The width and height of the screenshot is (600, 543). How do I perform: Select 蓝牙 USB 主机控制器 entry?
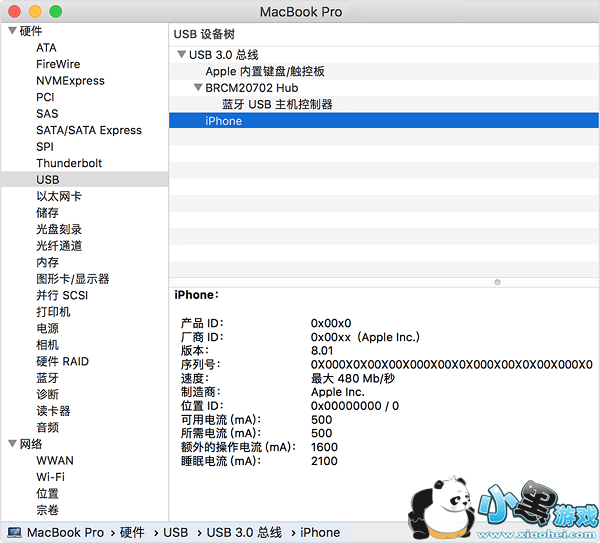(277, 104)
